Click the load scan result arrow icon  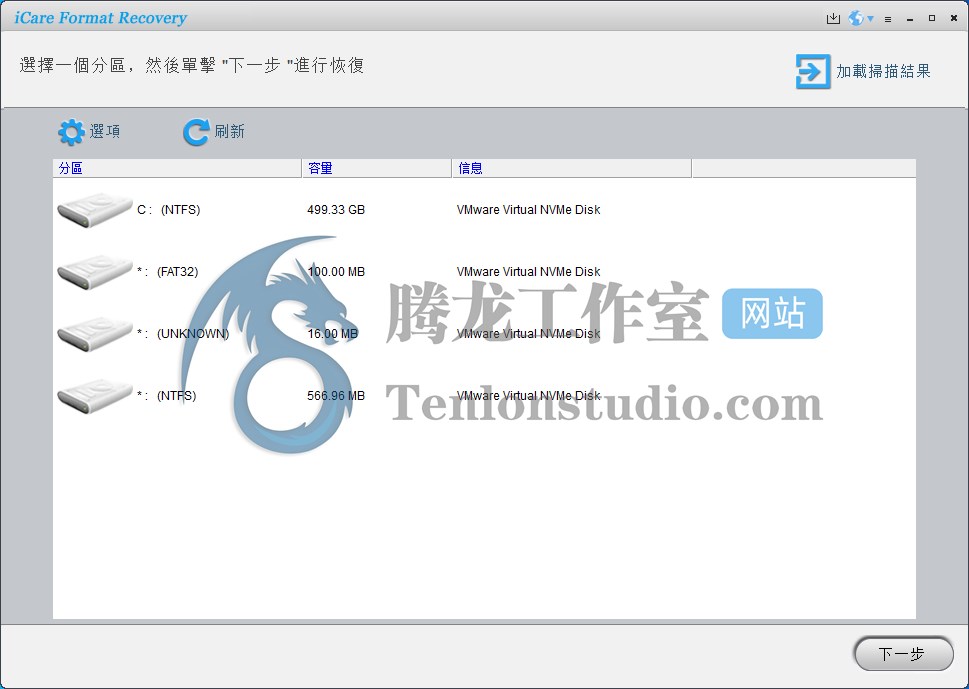813,72
